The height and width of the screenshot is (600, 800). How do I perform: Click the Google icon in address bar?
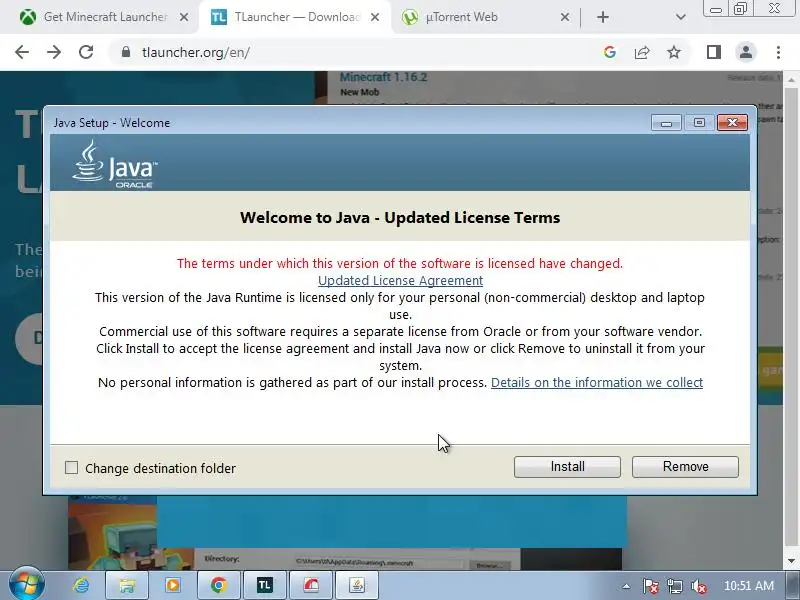click(610, 52)
